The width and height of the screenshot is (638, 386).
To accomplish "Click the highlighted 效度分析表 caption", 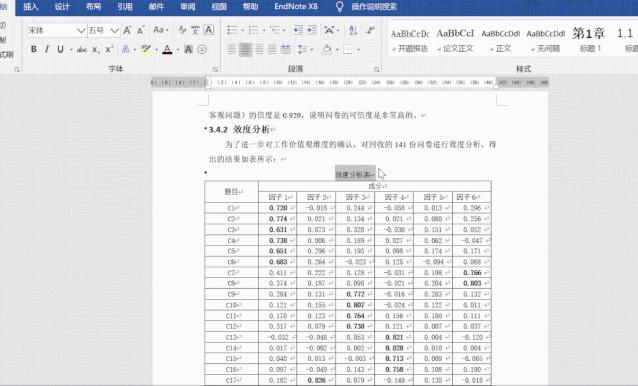I will 355,174.
